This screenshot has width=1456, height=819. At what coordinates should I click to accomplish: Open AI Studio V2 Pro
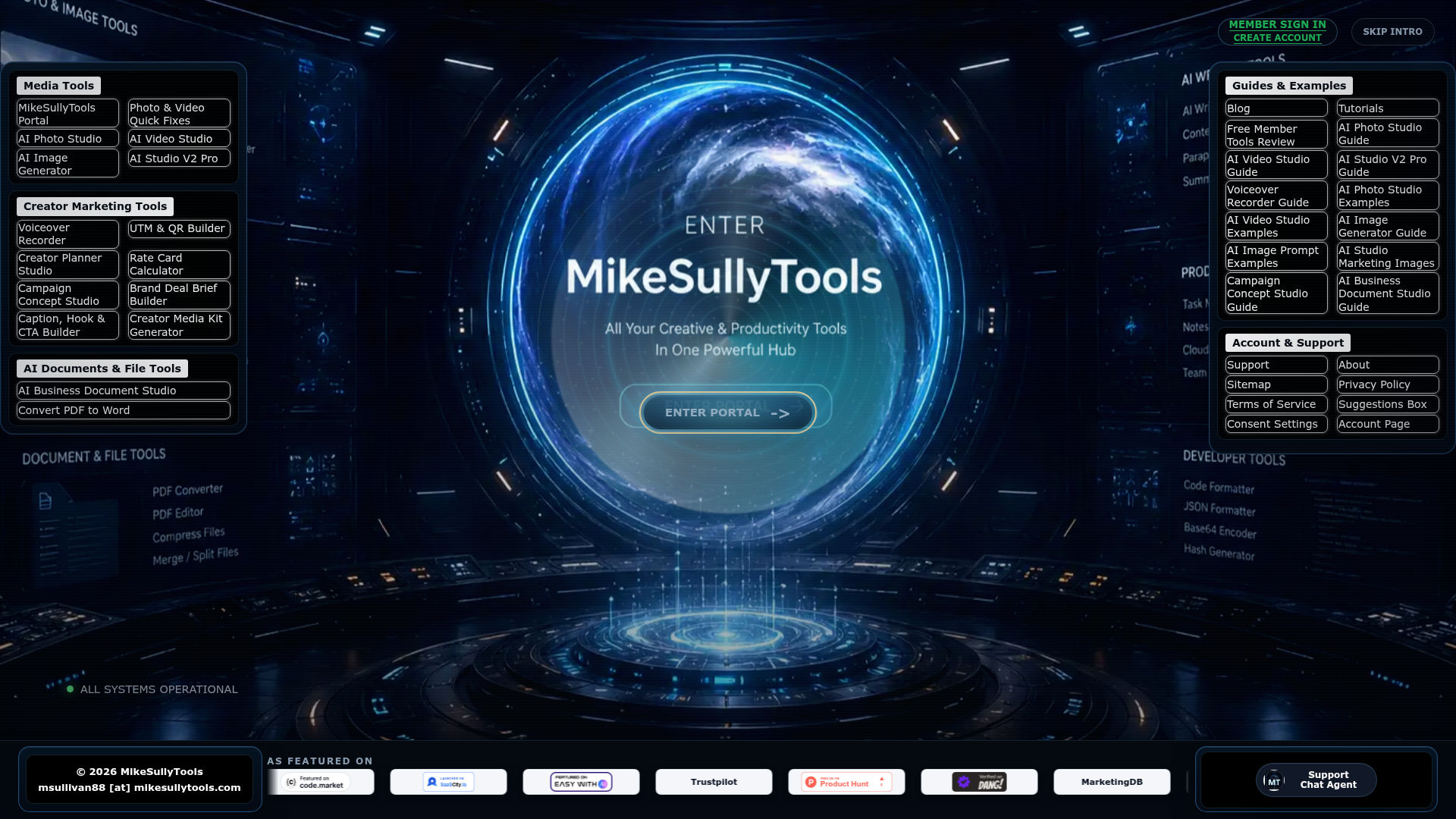[179, 158]
